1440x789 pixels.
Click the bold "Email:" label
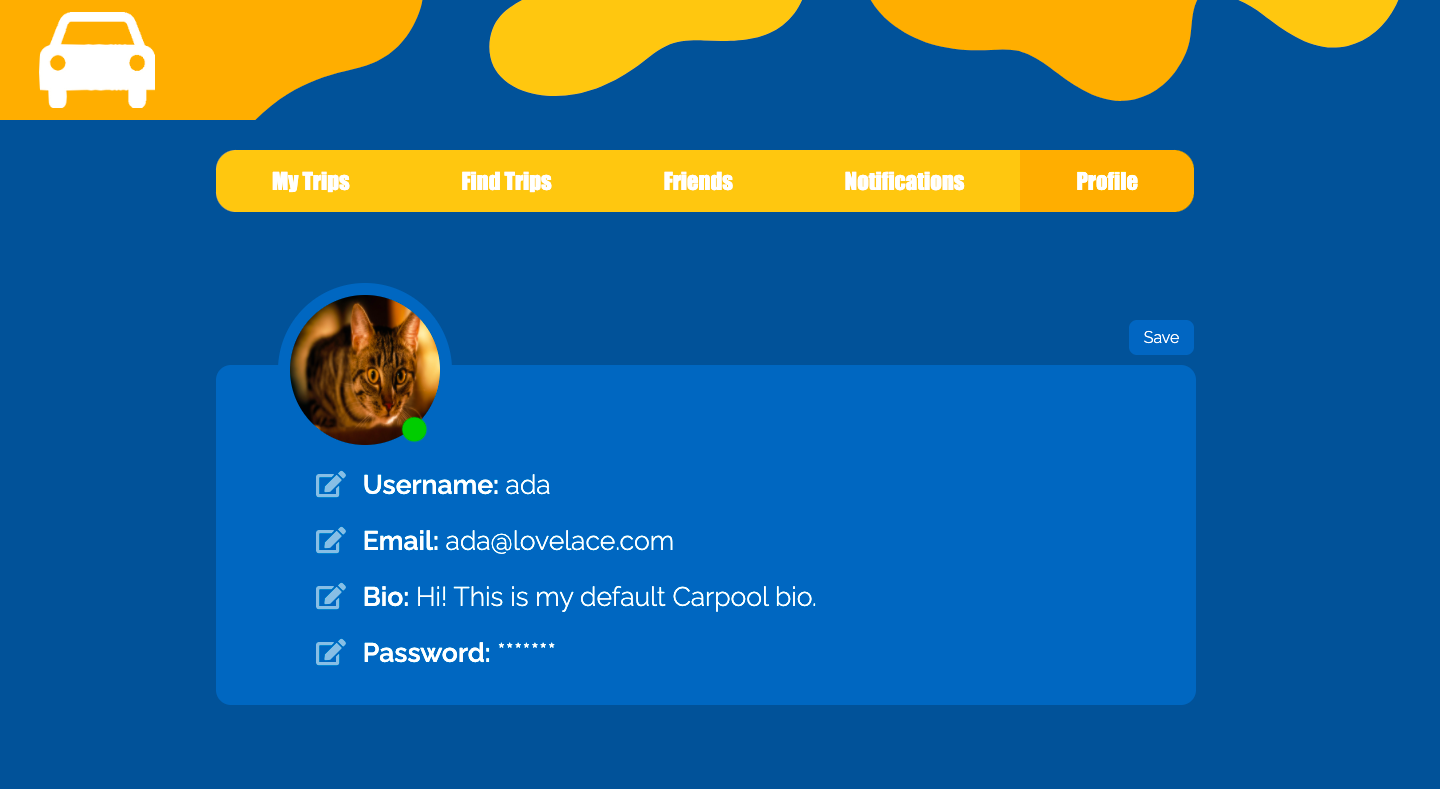(x=401, y=541)
